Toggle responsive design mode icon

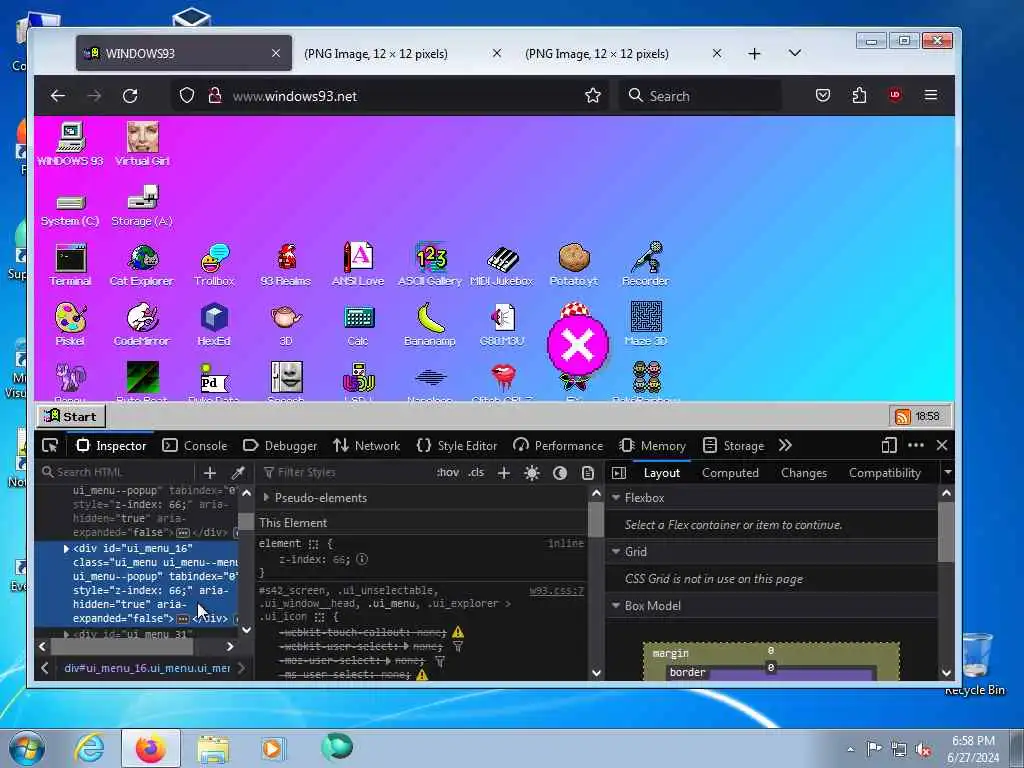pos(889,445)
